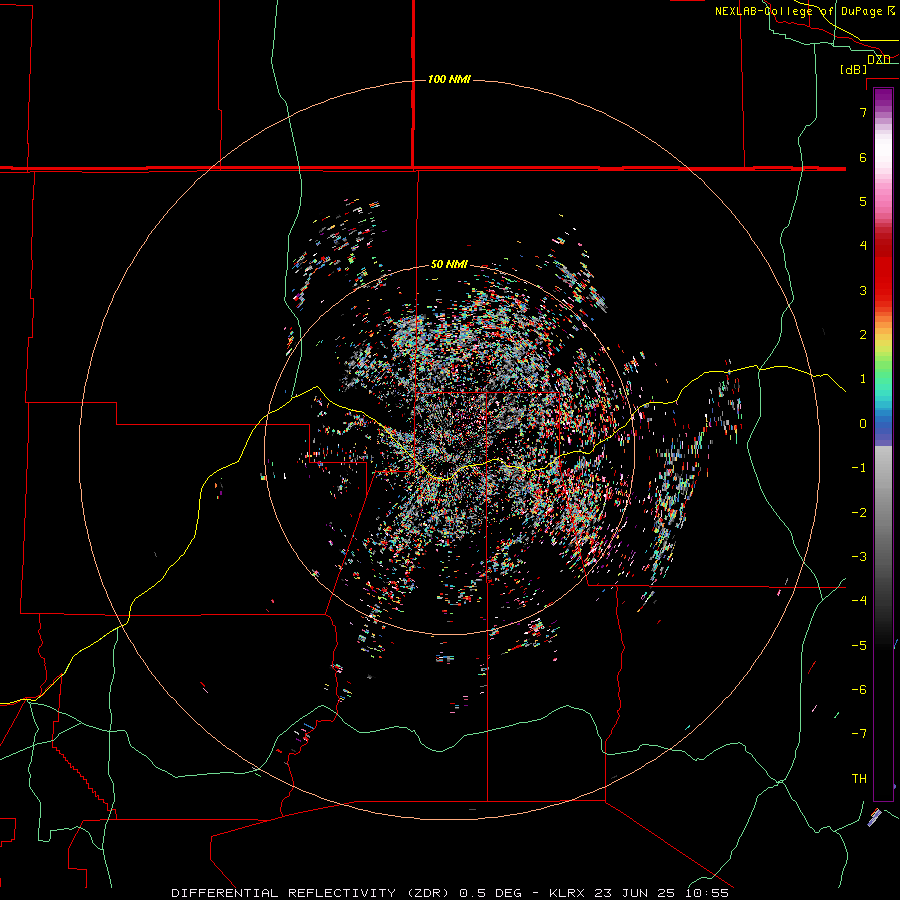Click the "-3" value on the scale
This screenshot has height=900, width=900.
[x=859, y=557]
